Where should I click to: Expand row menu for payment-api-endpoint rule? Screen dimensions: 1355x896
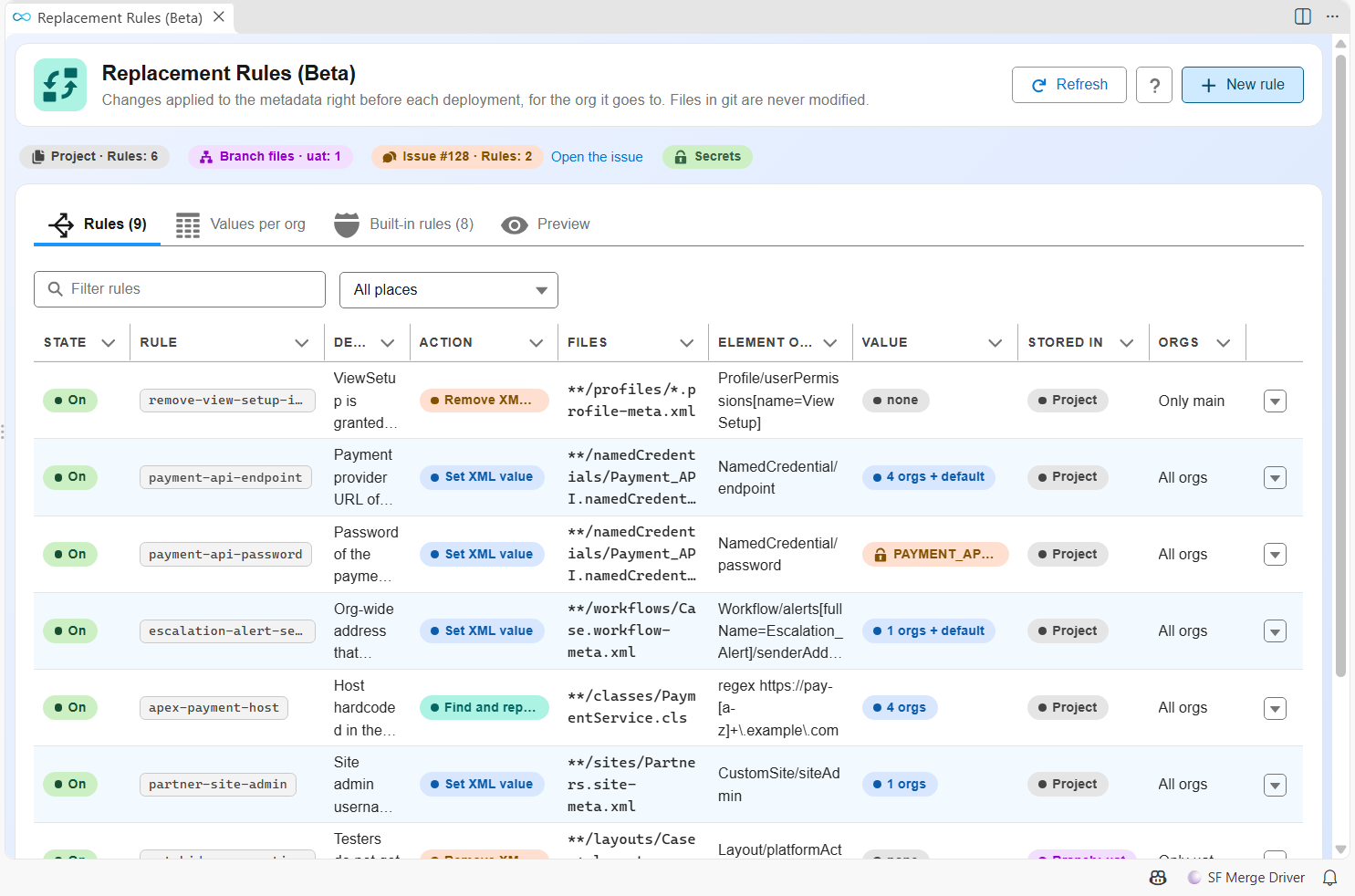pyautogui.click(x=1276, y=478)
